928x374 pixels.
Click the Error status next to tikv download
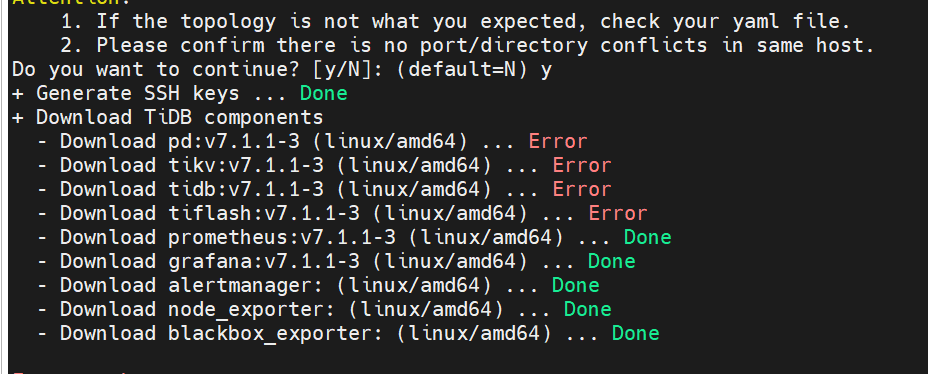coord(582,165)
